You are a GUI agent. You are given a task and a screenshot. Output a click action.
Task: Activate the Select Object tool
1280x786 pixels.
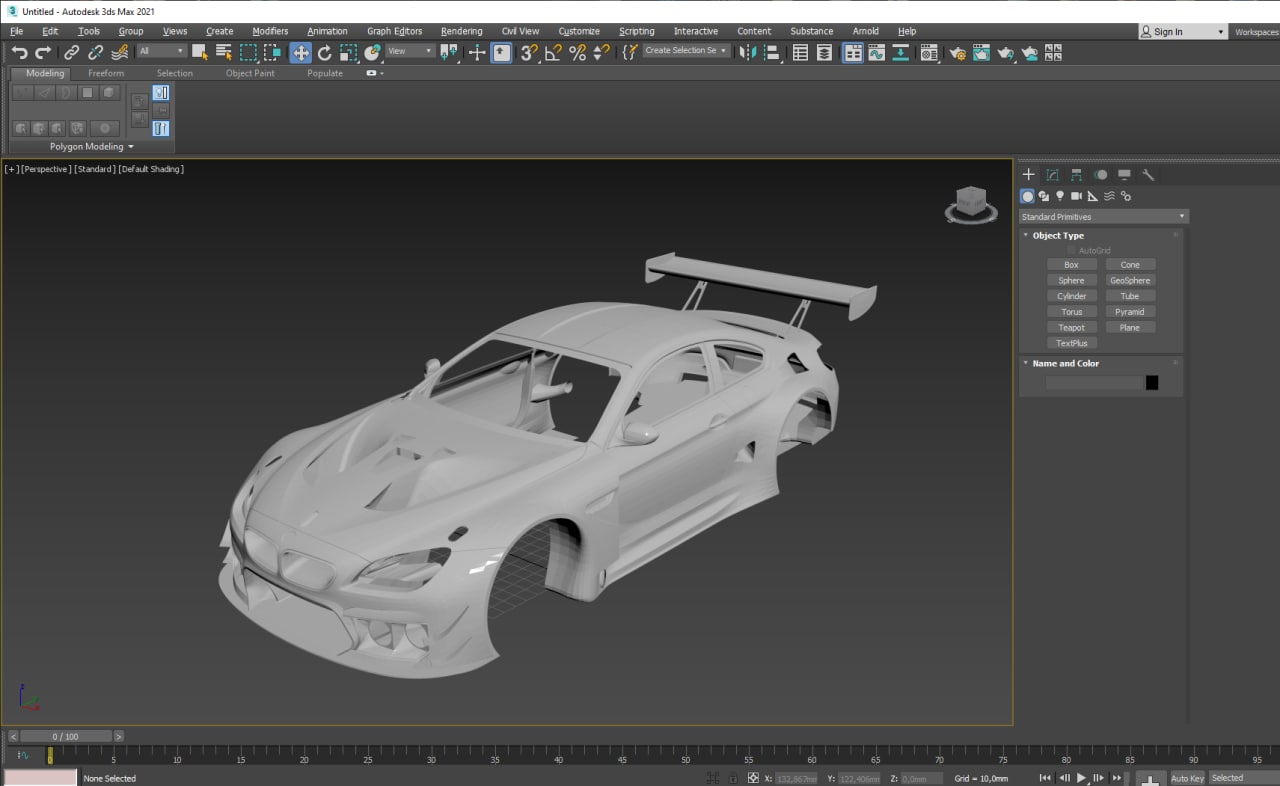pos(200,52)
